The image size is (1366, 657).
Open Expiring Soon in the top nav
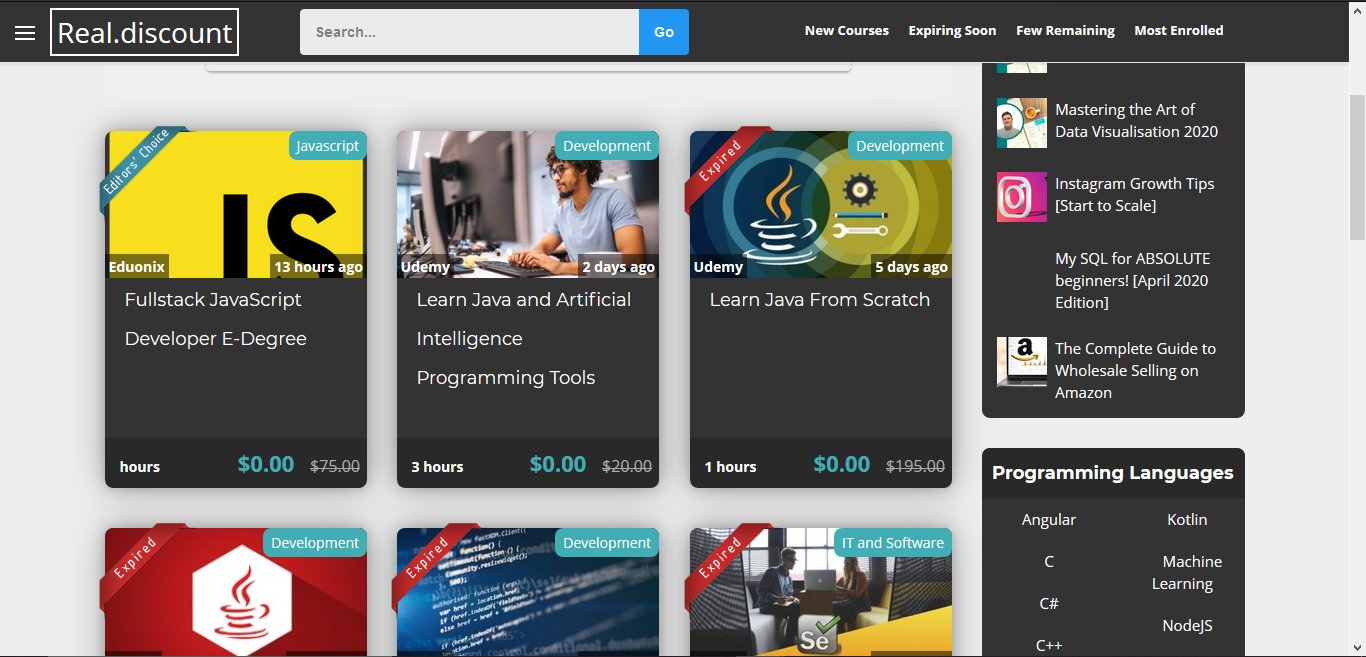tap(952, 31)
